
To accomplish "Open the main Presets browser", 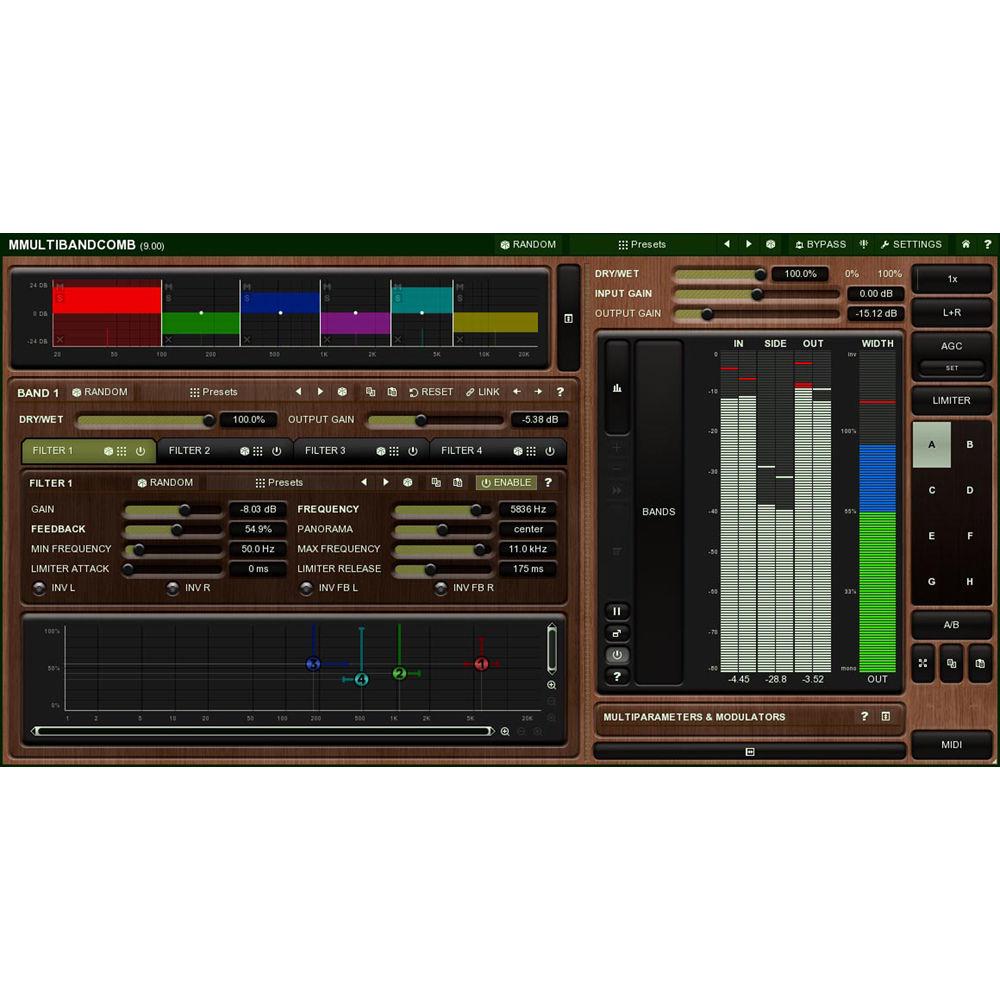I will [644, 244].
